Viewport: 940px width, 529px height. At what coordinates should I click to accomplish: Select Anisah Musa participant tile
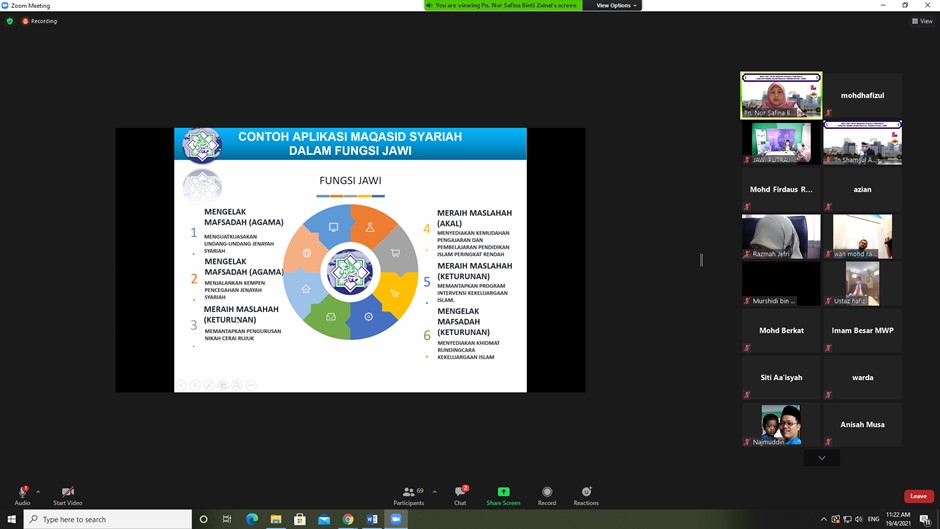pyautogui.click(x=862, y=425)
